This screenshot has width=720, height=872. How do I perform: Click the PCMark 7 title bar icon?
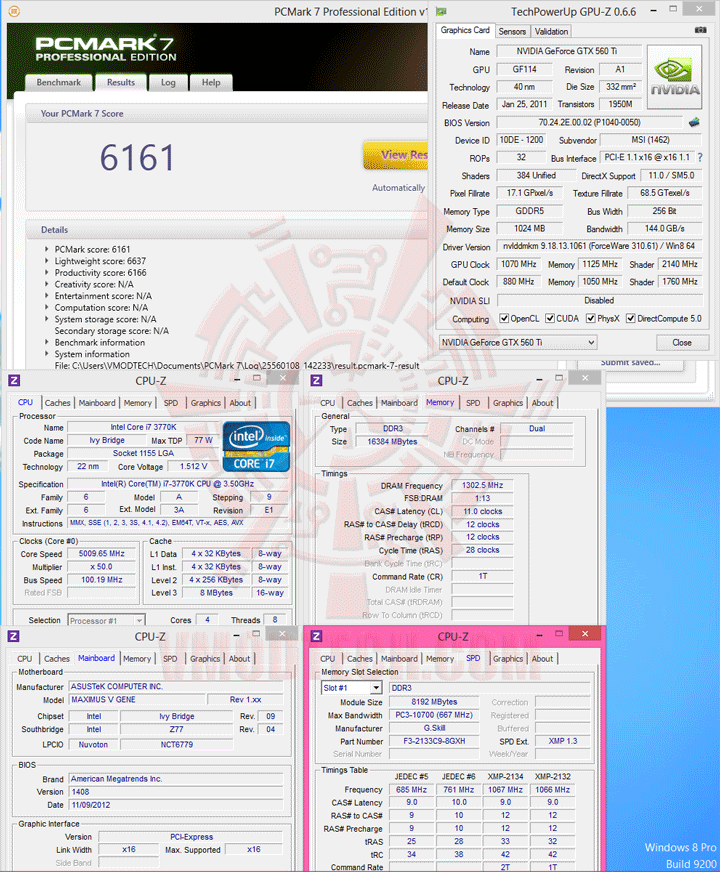coord(14,11)
